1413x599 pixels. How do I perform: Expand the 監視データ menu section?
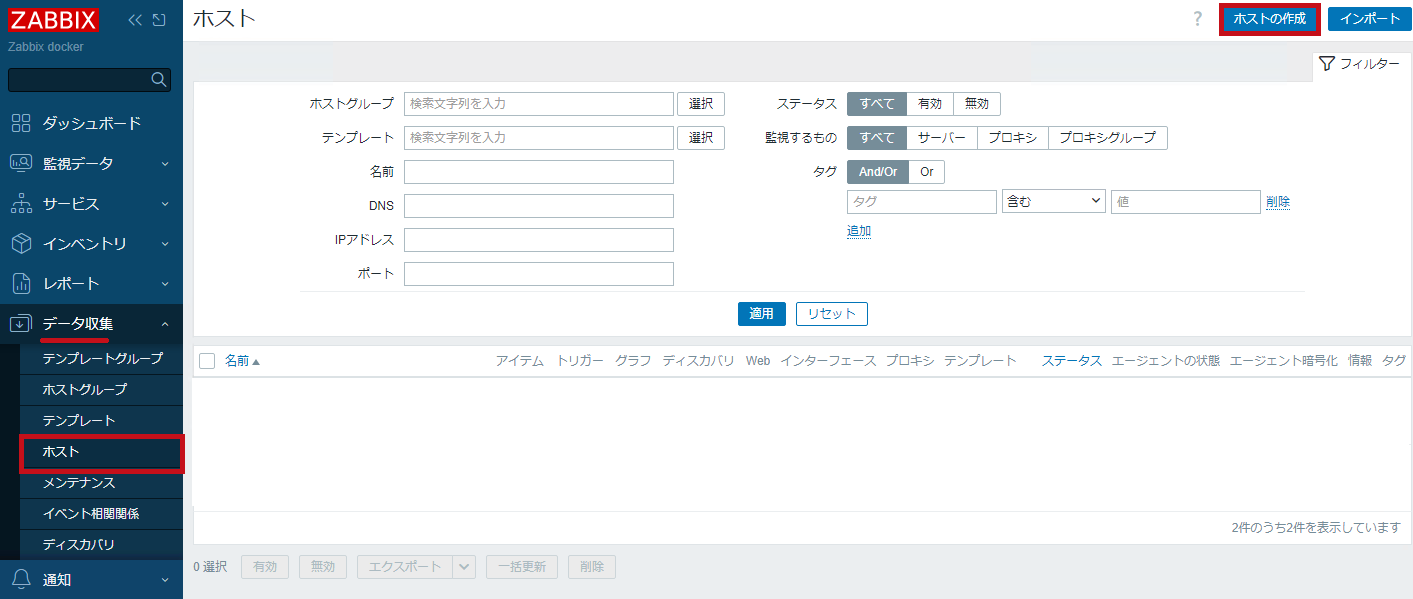point(91,163)
